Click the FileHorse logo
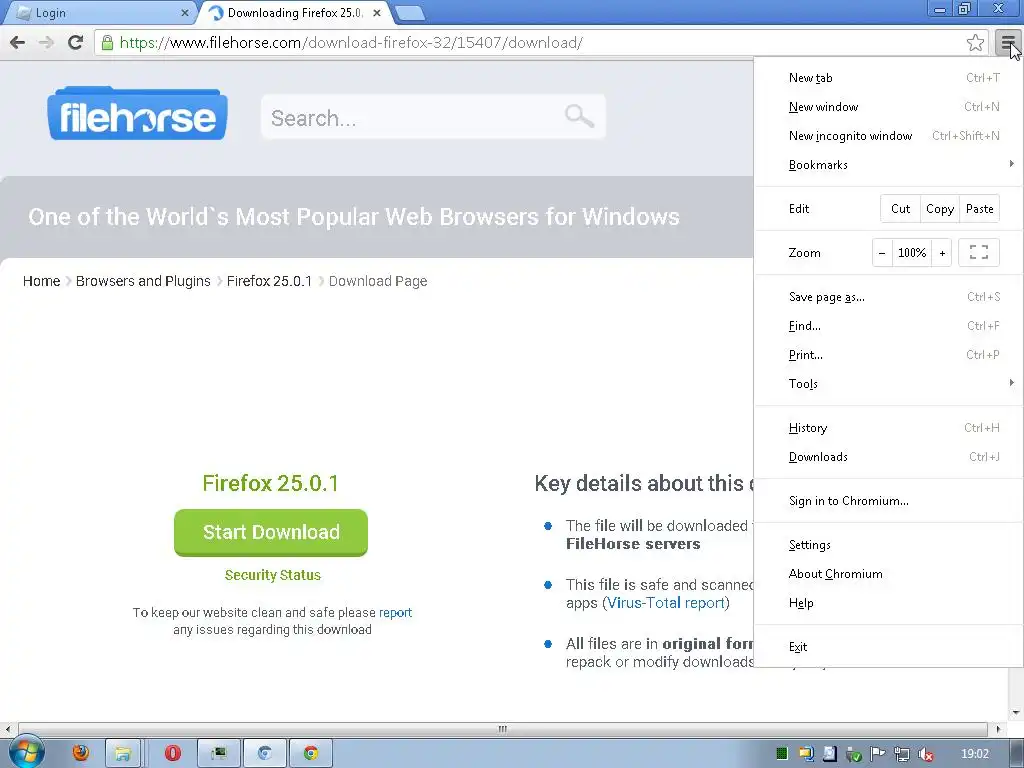Screen dimensions: 1024x768 point(137,114)
